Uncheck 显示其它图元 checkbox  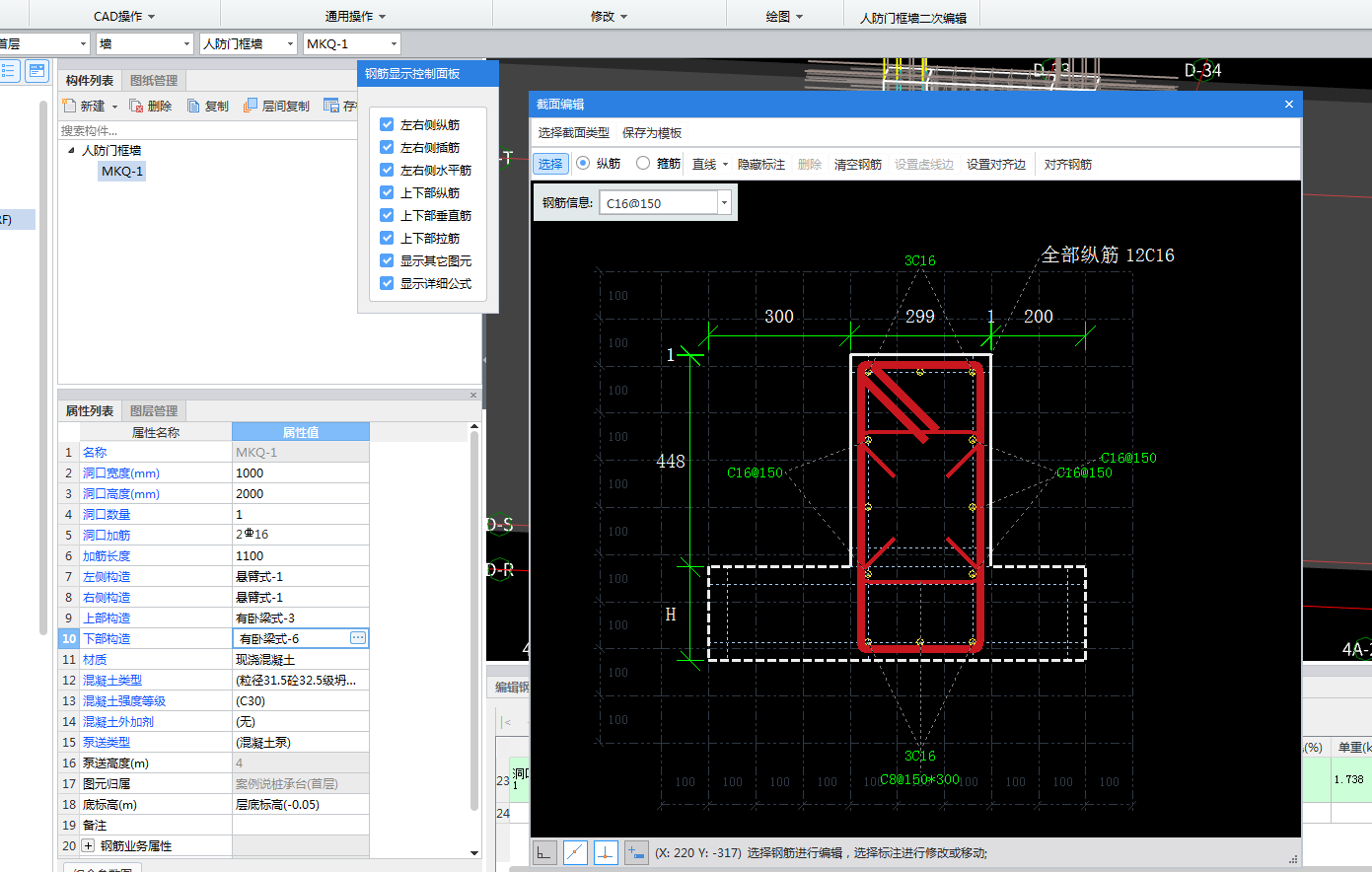coord(387,260)
